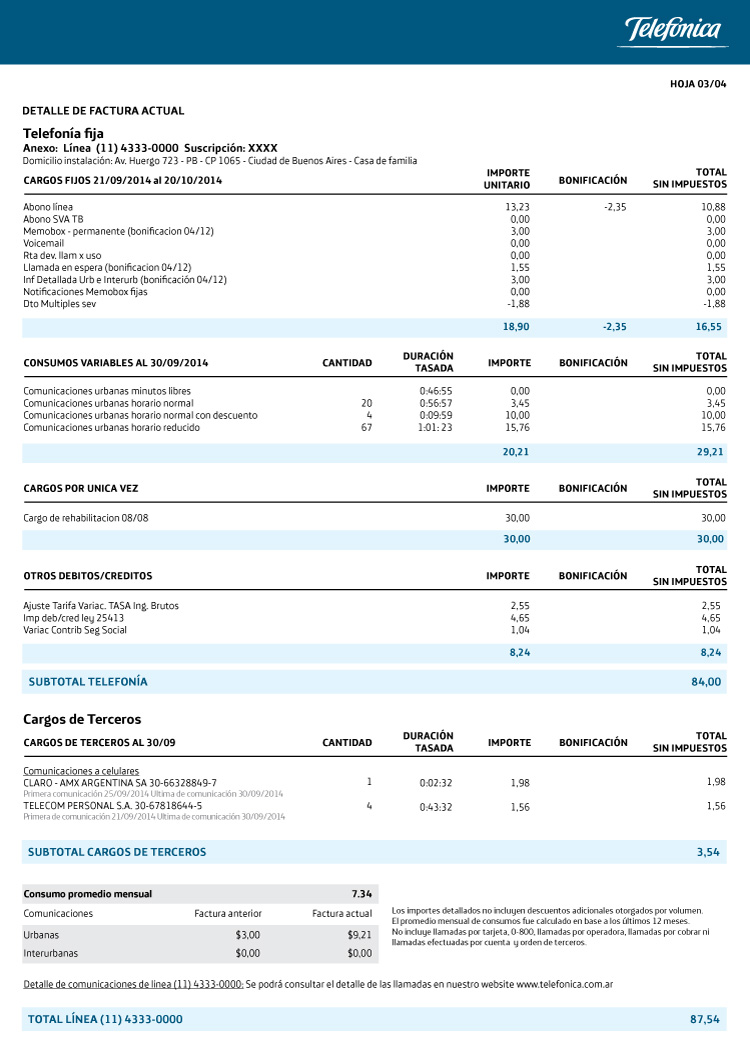Select the 'TOTAL LÍNEA (11) 4333-0000' label
This screenshot has width=750, height=1061.
pyautogui.click(x=105, y=1020)
